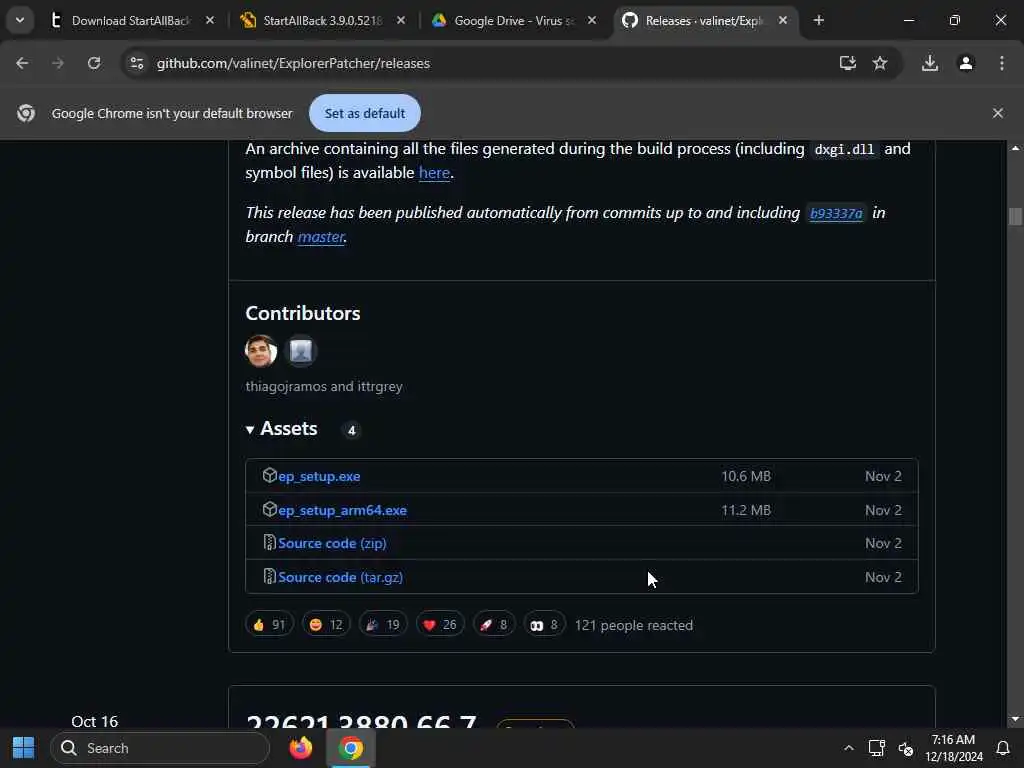The width and height of the screenshot is (1024, 768).
Task: Download Source code (zip)
Action: (332, 543)
